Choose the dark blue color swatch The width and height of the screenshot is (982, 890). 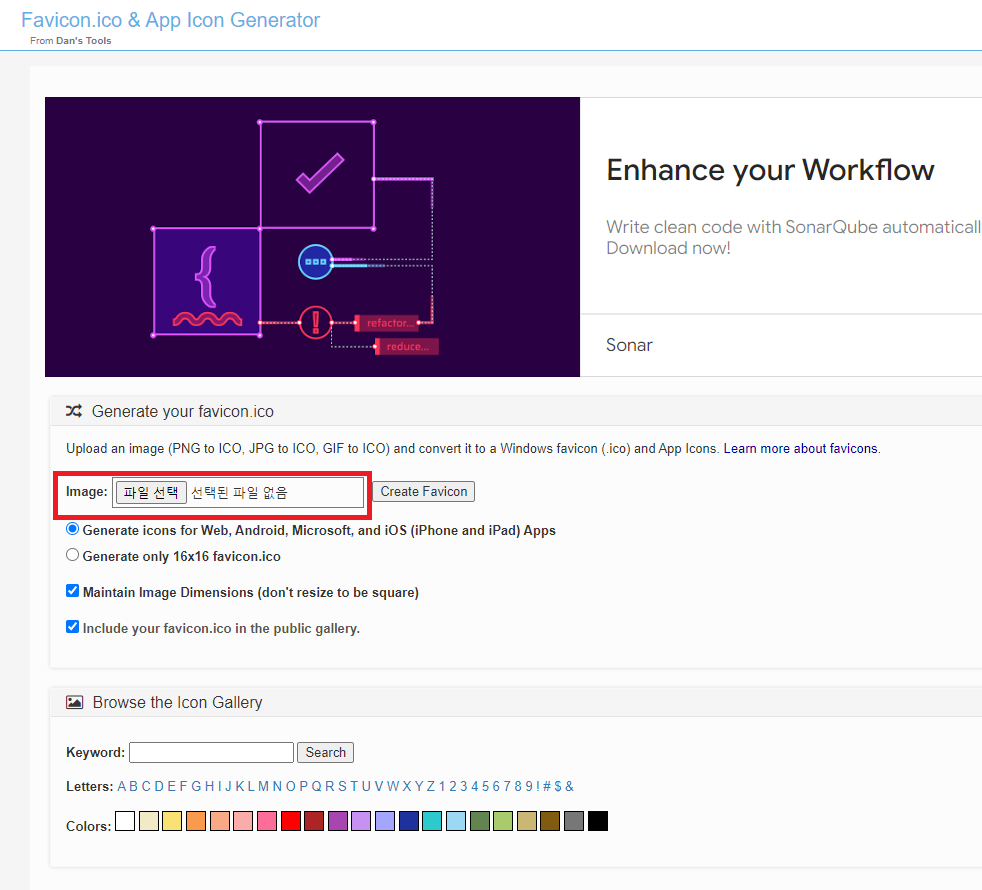408,820
